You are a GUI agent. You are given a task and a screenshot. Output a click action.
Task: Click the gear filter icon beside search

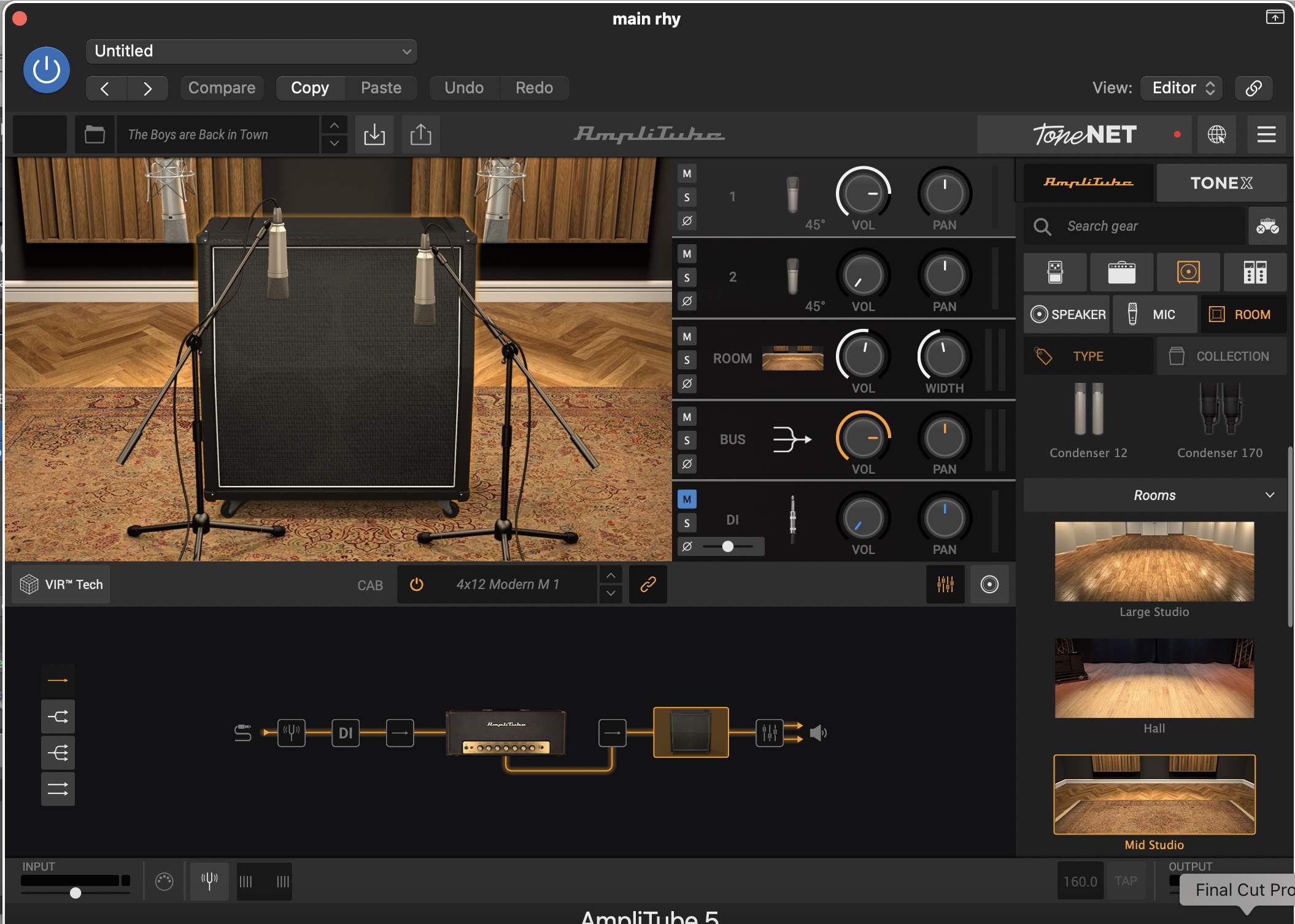click(1267, 226)
